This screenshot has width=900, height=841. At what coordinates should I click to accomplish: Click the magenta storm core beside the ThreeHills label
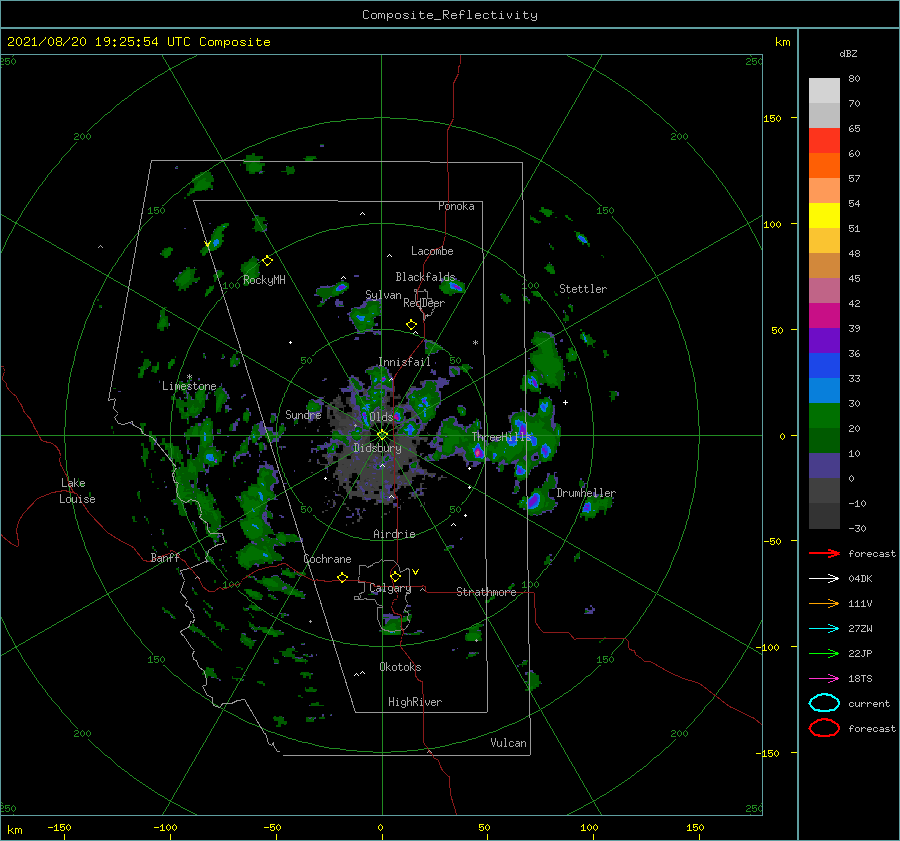[478, 453]
